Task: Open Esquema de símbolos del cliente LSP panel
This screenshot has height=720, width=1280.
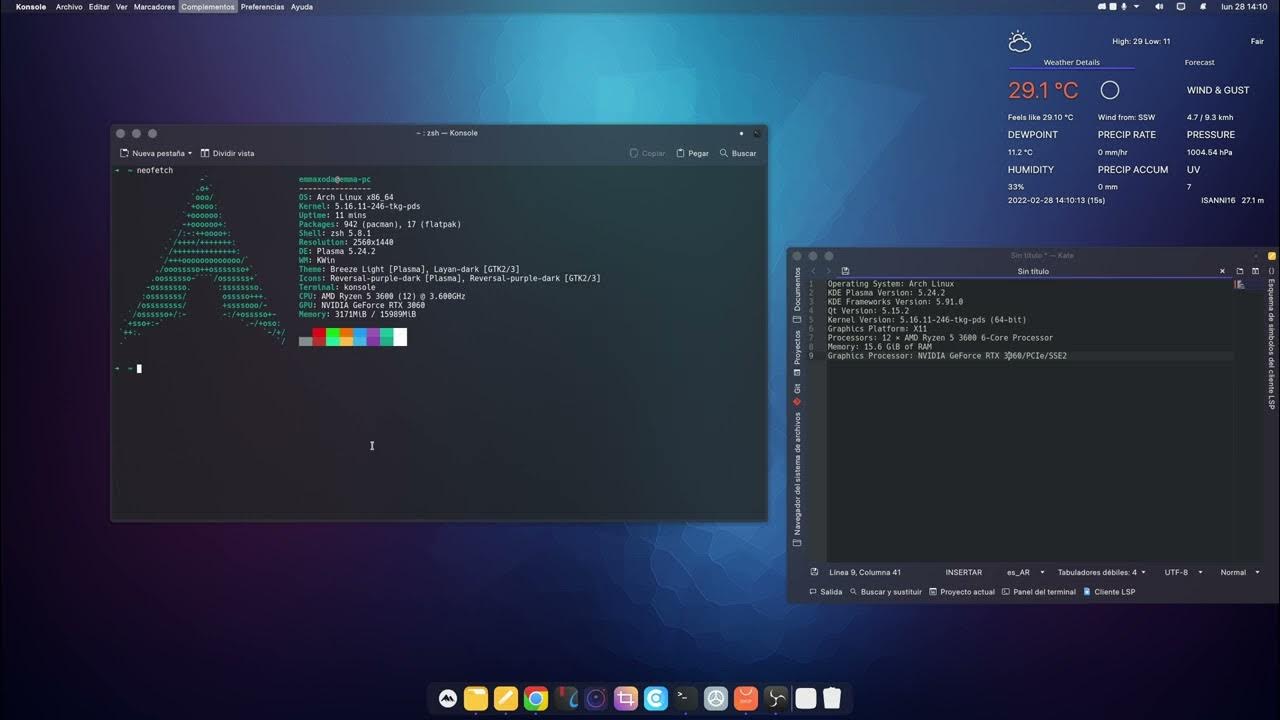Action: pos(1271,337)
